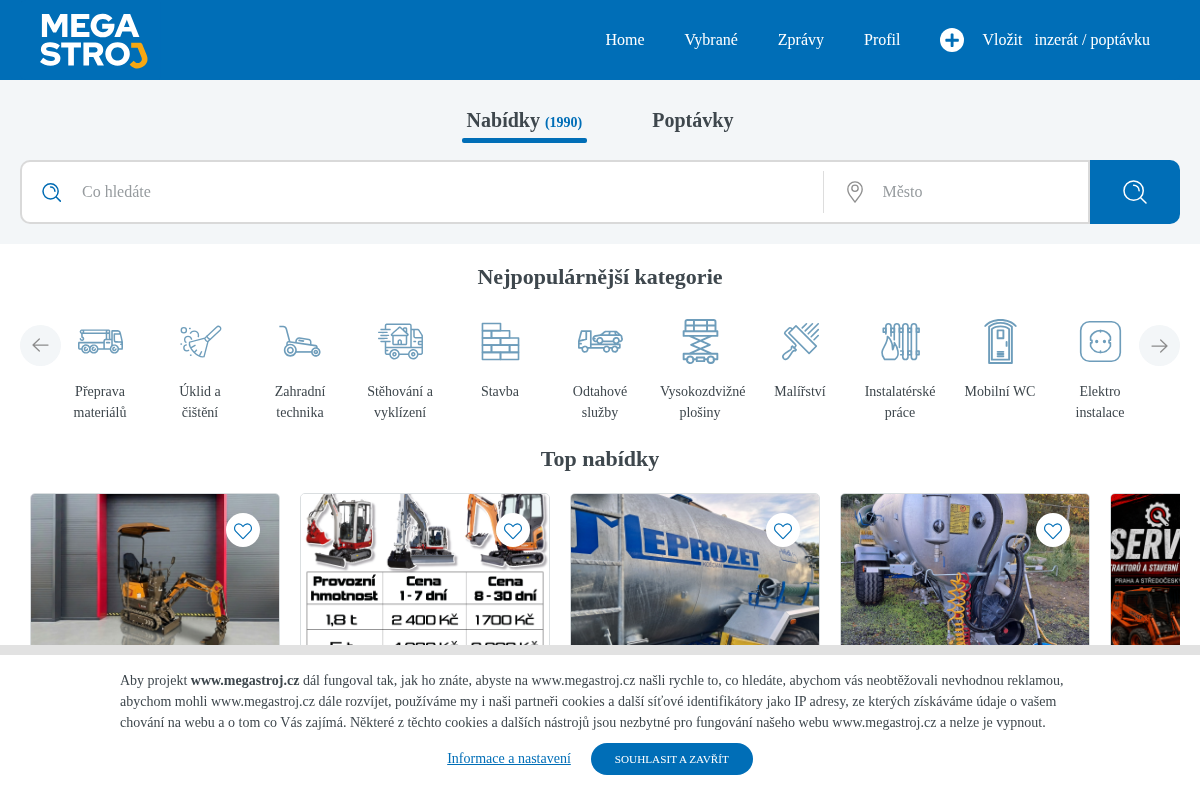
Task: Open the Instalatérské práce radiator icon
Action: pyautogui.click(x=900, y=341)
